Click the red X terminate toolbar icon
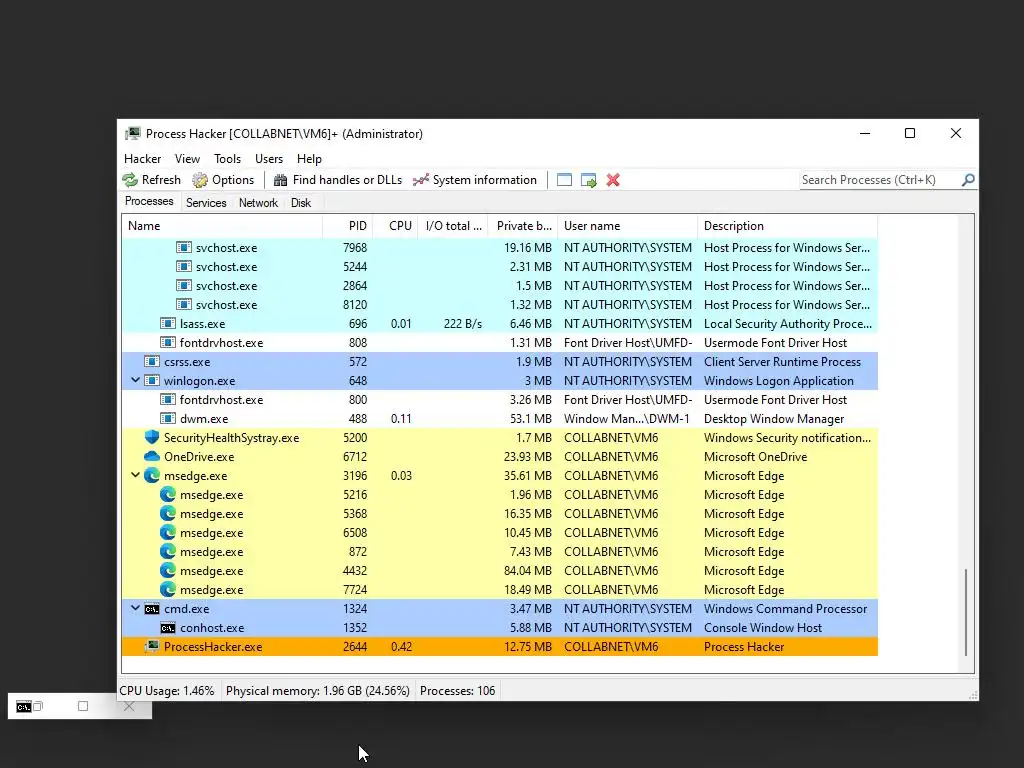The height and width of the screenshot is (768, 1024). click(613, 180)
